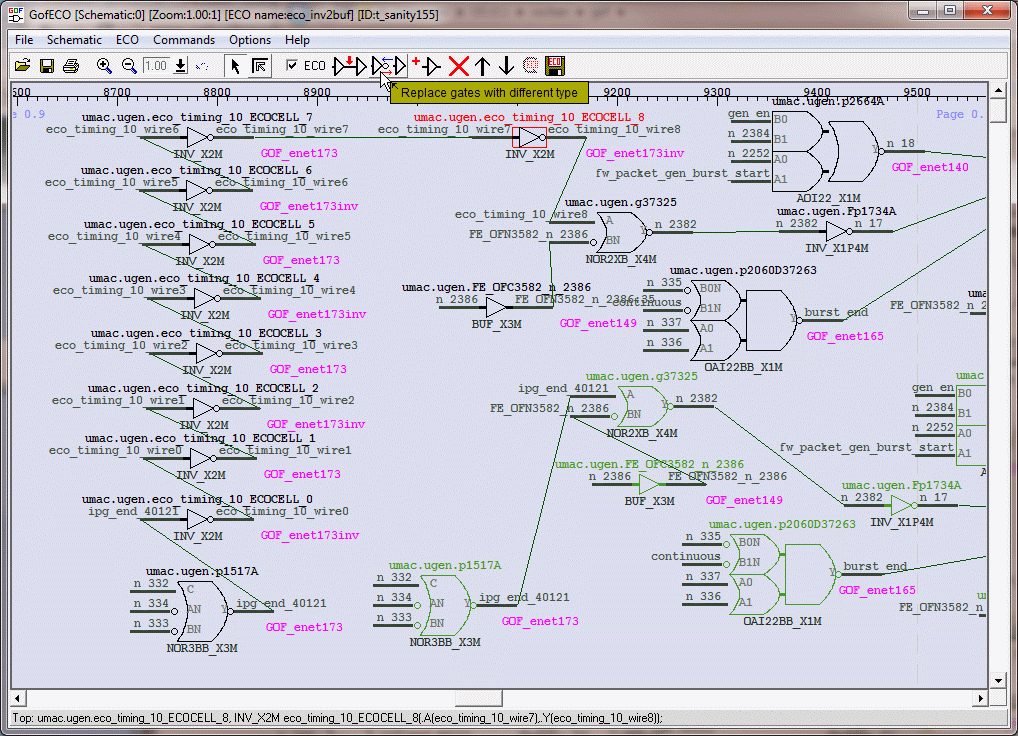Click Replace gates with different type tool
The image size is (1018, 736).
[x=388, y=66]
